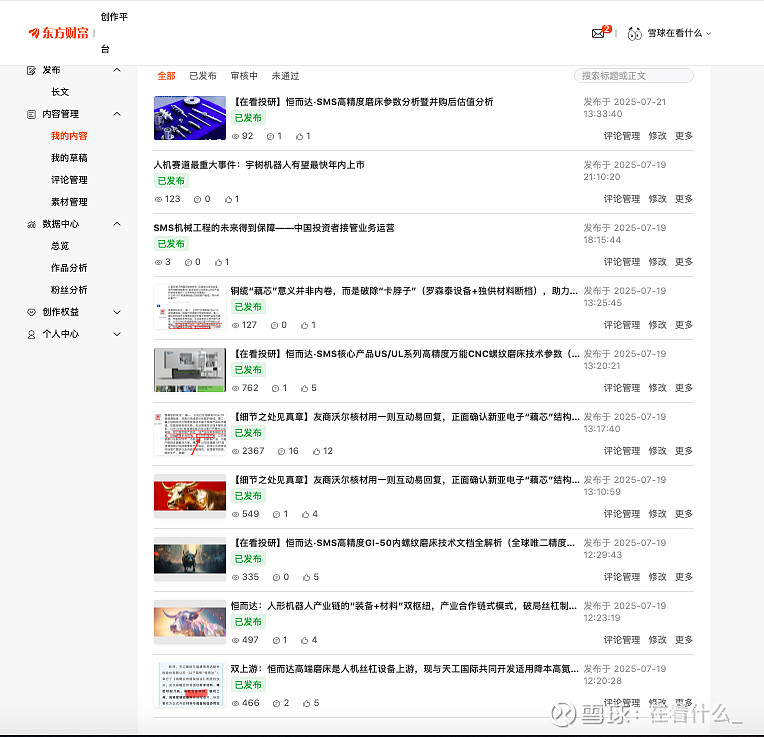764x737 pixels.
Task: Click 修改 for the 2025-07-21 13:33:40 article
Action: point(657,136)
